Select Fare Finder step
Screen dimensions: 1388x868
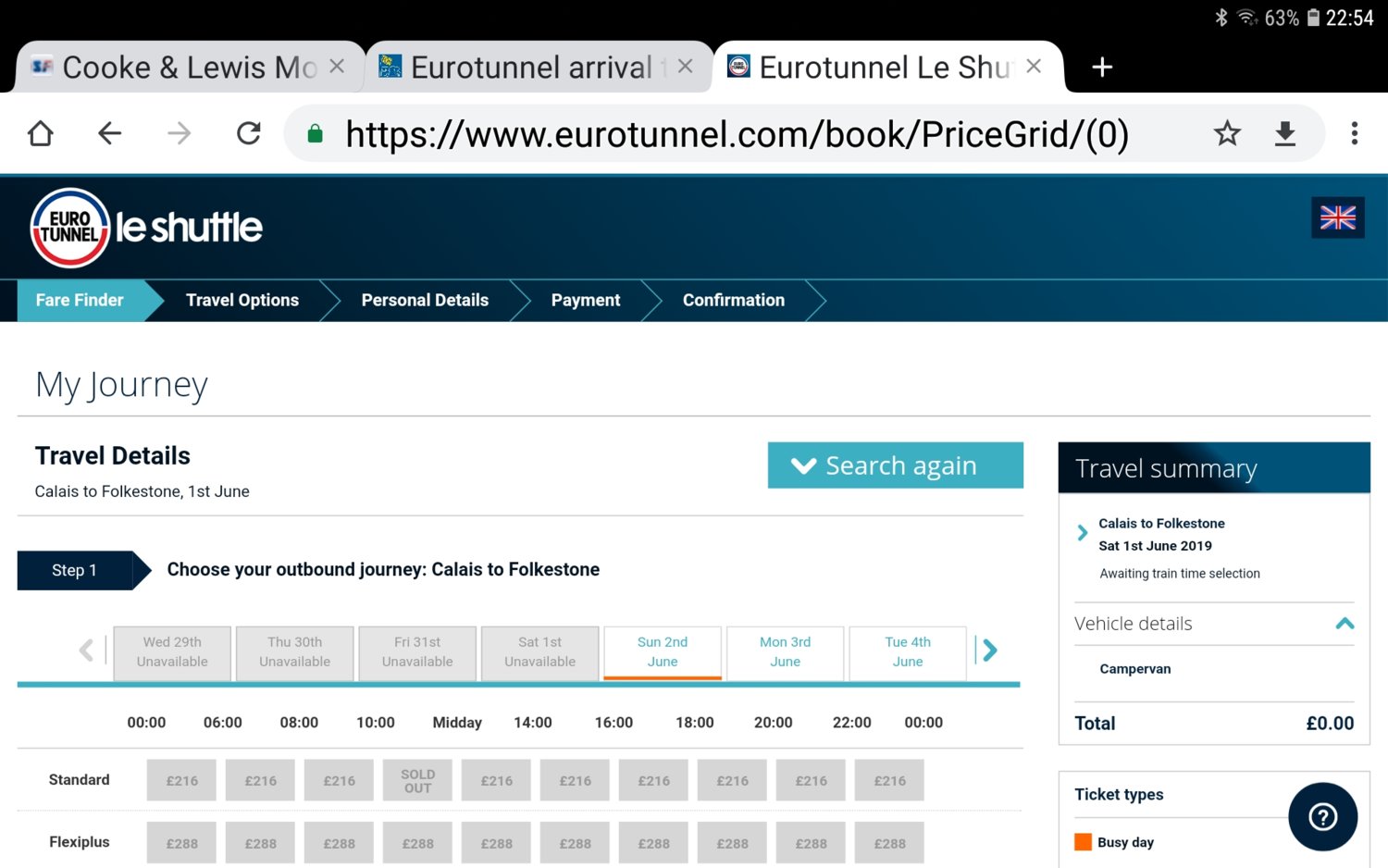80,300
